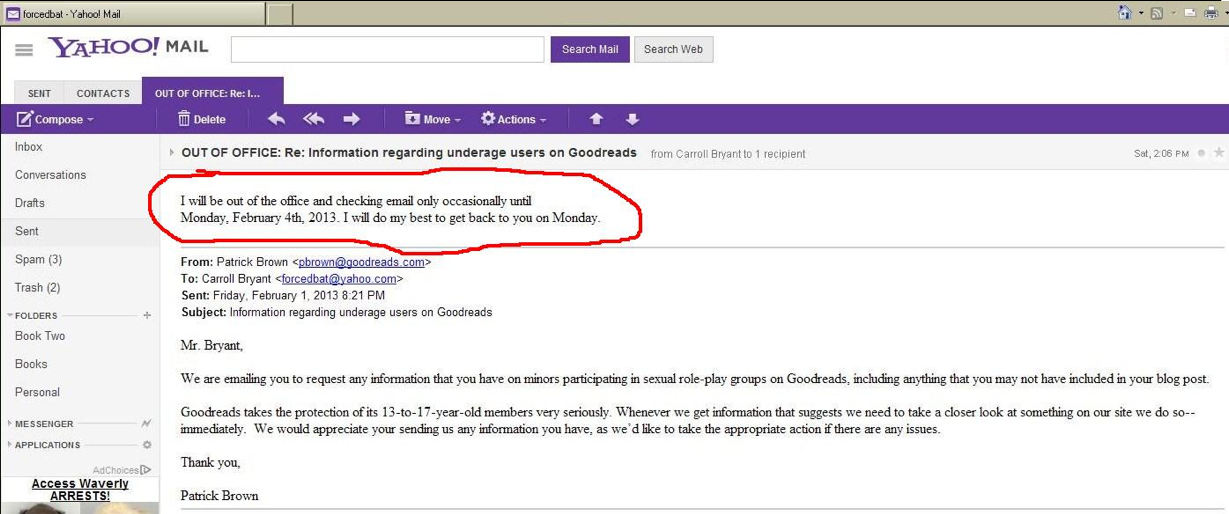Viewport: 1229px width, 514px height.
Task: Click the RSS feeds icon in browser toolbar
Action: pos(1157,13)
